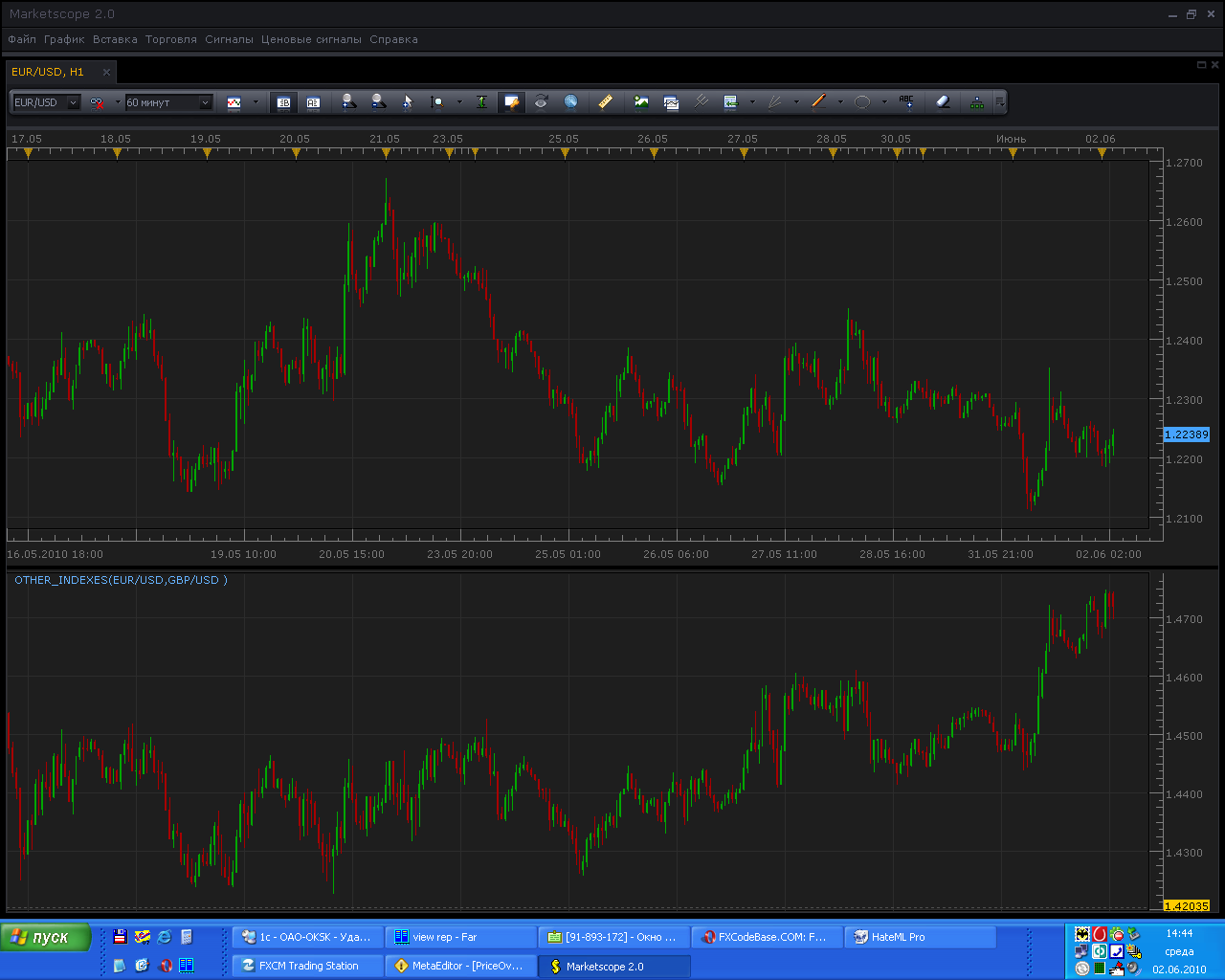Expand the chart-with-green-arrow dropdown arrow
Viewport: 1225px width, 980px height.
[x=752, y=102]
